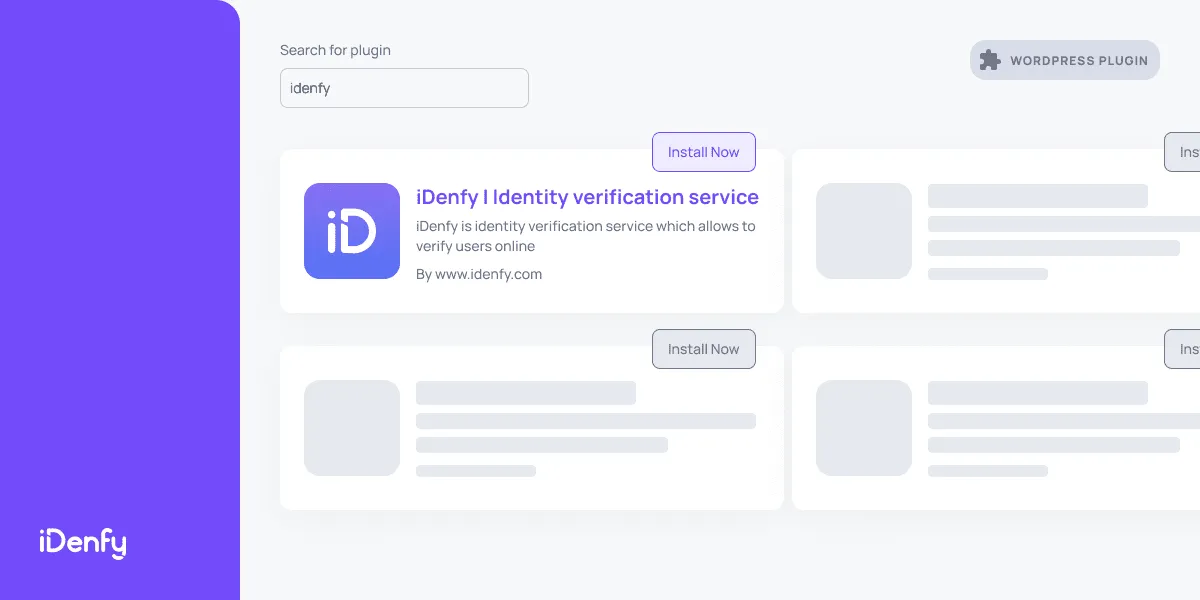
Task: Click the placeholder title bar in top-right card
Action: 1037,196
